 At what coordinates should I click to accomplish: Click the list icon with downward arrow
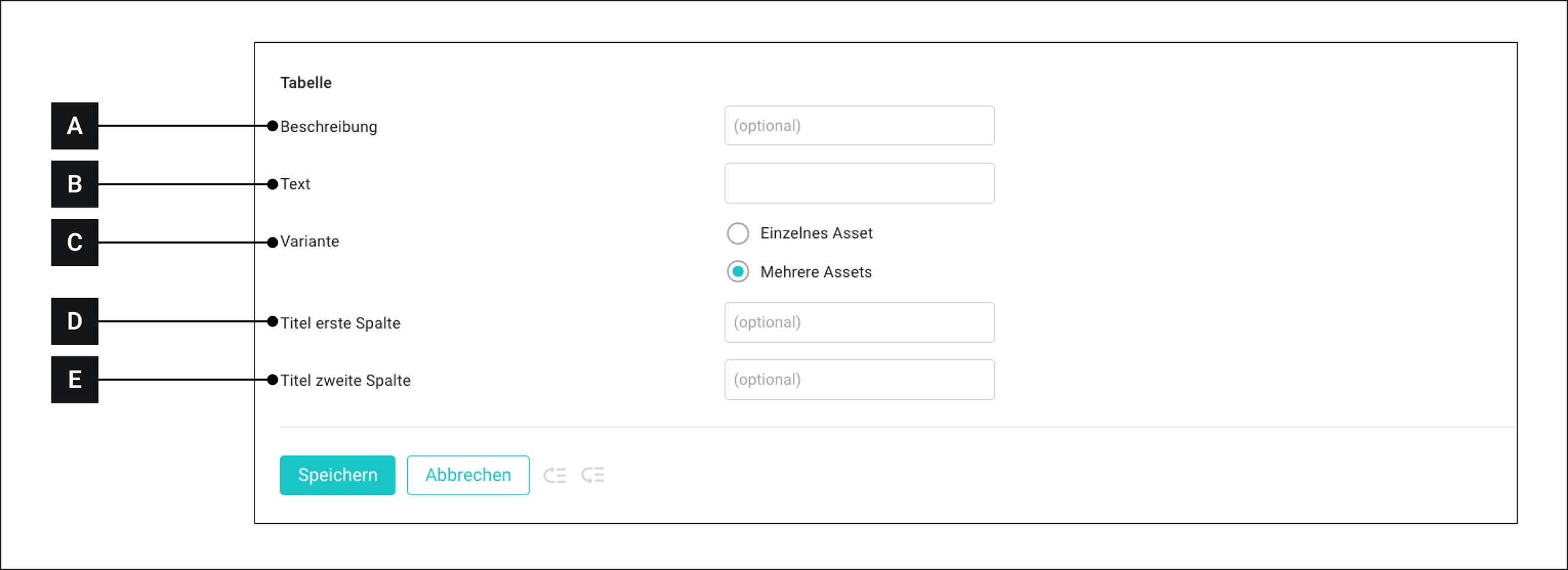[593, 475]
